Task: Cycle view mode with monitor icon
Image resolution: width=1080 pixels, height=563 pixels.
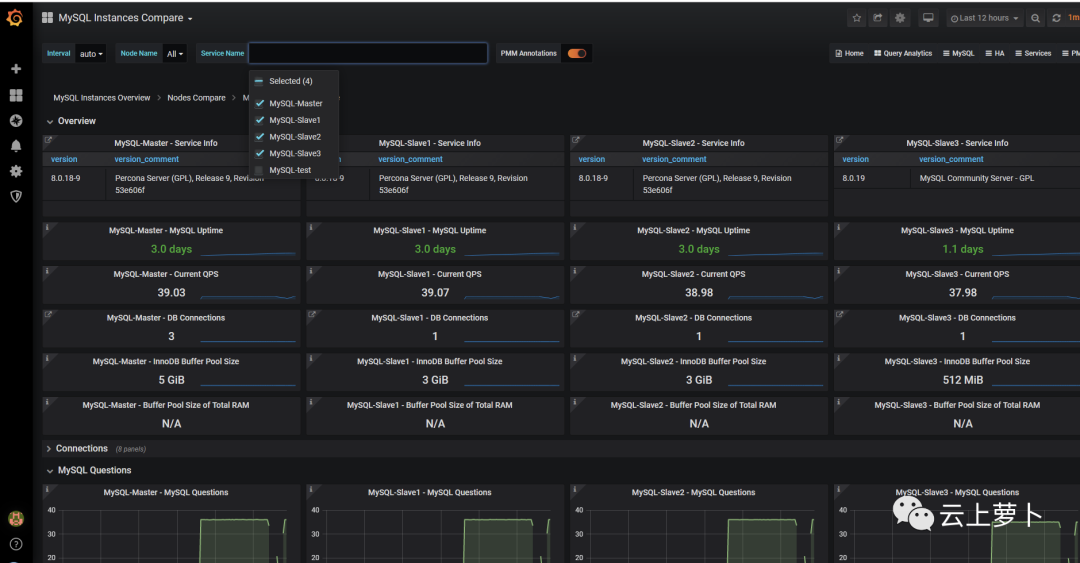Action: click(928, 18)
